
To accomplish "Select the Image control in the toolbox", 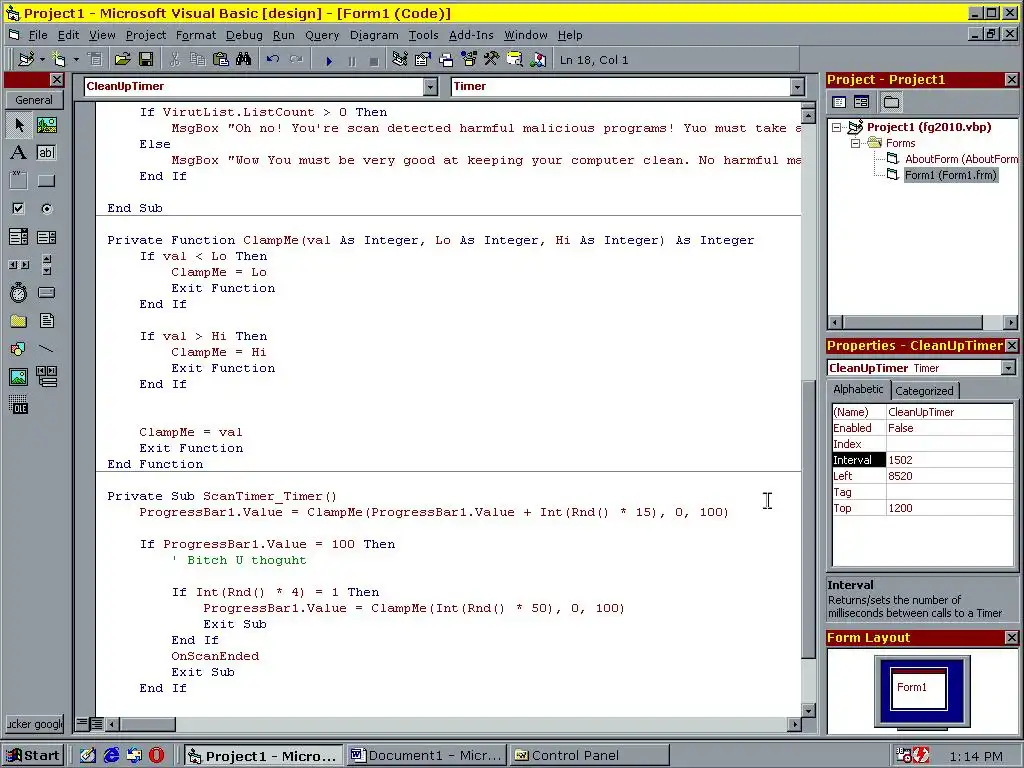I will tap(19, 377).
